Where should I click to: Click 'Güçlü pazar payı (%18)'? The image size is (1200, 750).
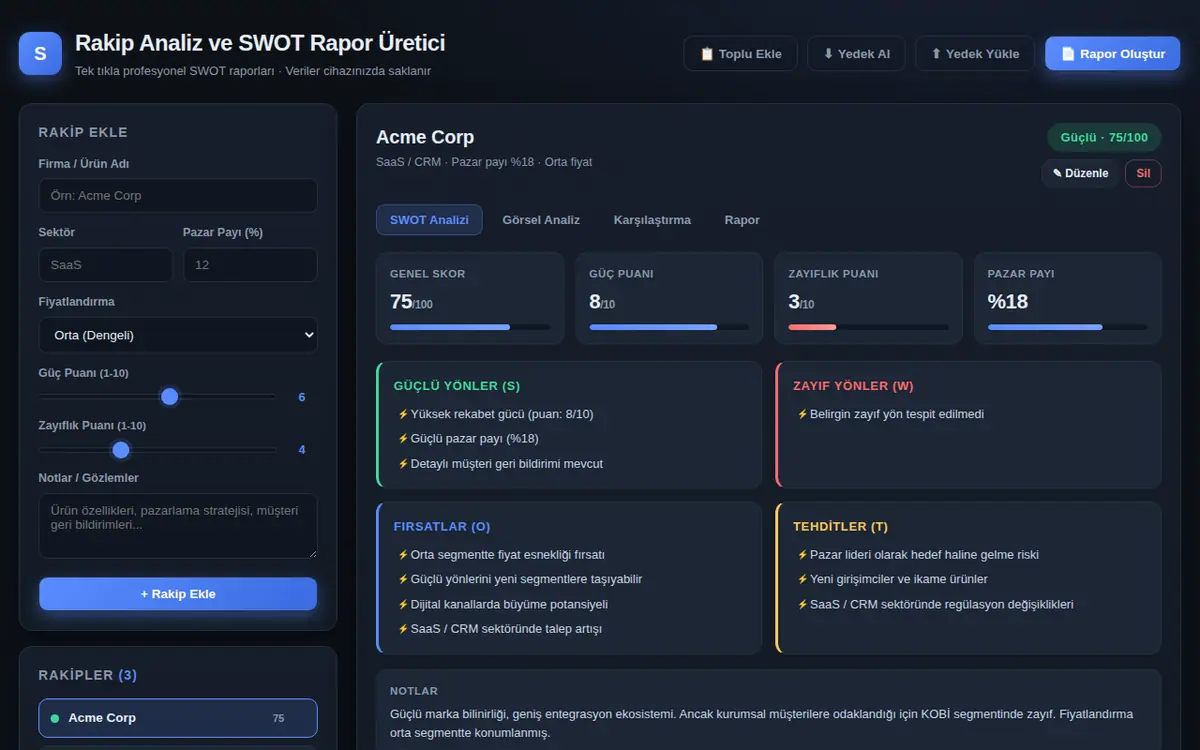(474, 439)
